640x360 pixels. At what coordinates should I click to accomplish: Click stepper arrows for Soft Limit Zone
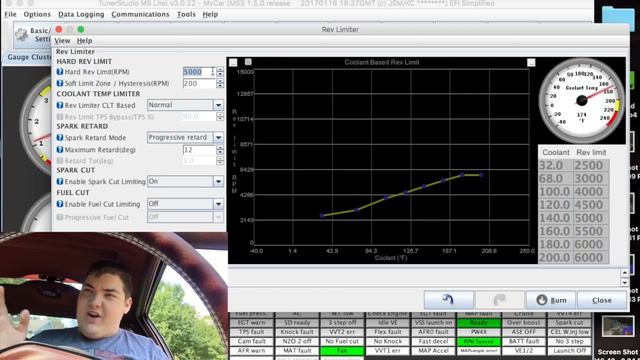click(x=220, y=83)
